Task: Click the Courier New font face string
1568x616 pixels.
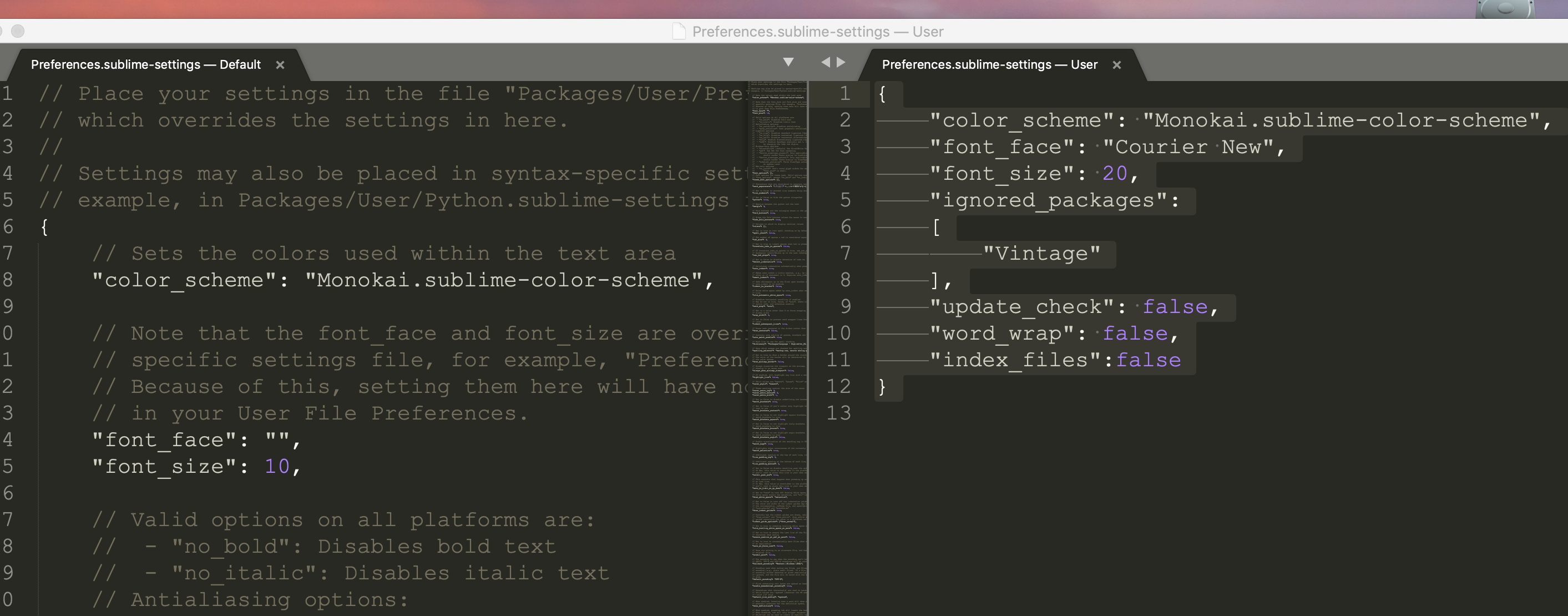Action: [1190, 146]
